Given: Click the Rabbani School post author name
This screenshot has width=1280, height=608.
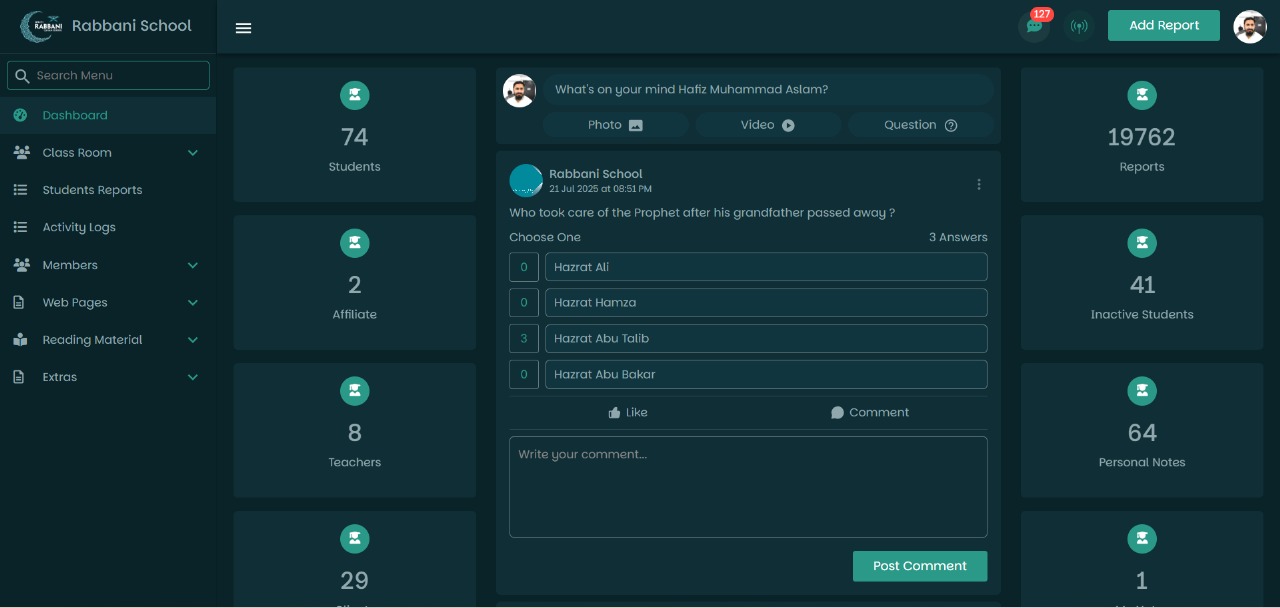Looking at the screenshot, I should (x=596, y=174).
